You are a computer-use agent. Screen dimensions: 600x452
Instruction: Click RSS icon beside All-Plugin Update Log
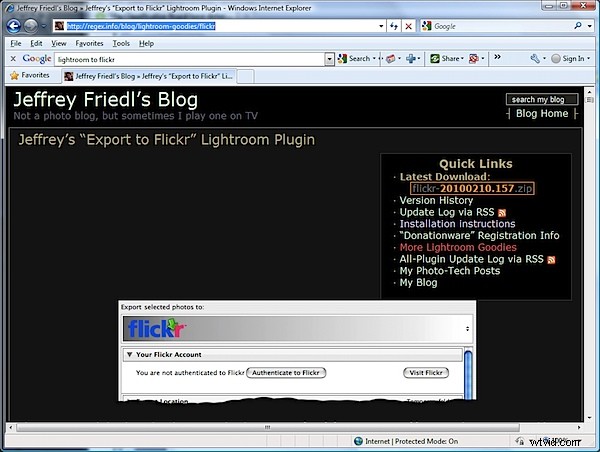551,260
